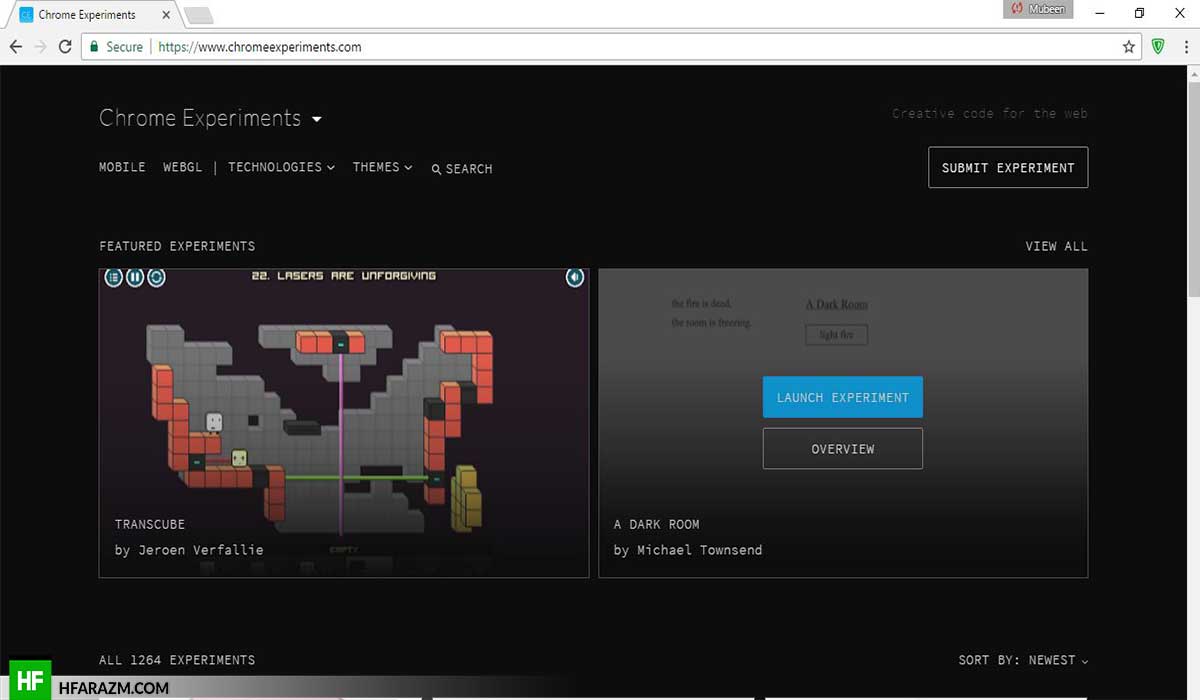Click 'by Jeroen Verfallie' author text
The height and width of the screenshot is (700, 1200).
pyautogui.click(x=189, y=550)
